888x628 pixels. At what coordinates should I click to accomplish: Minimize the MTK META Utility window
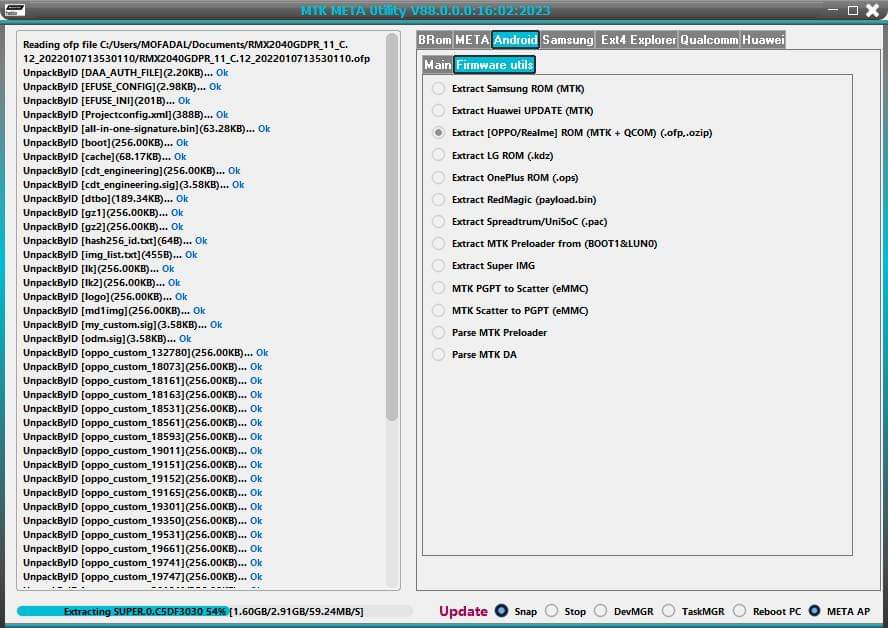click(832, 10)
